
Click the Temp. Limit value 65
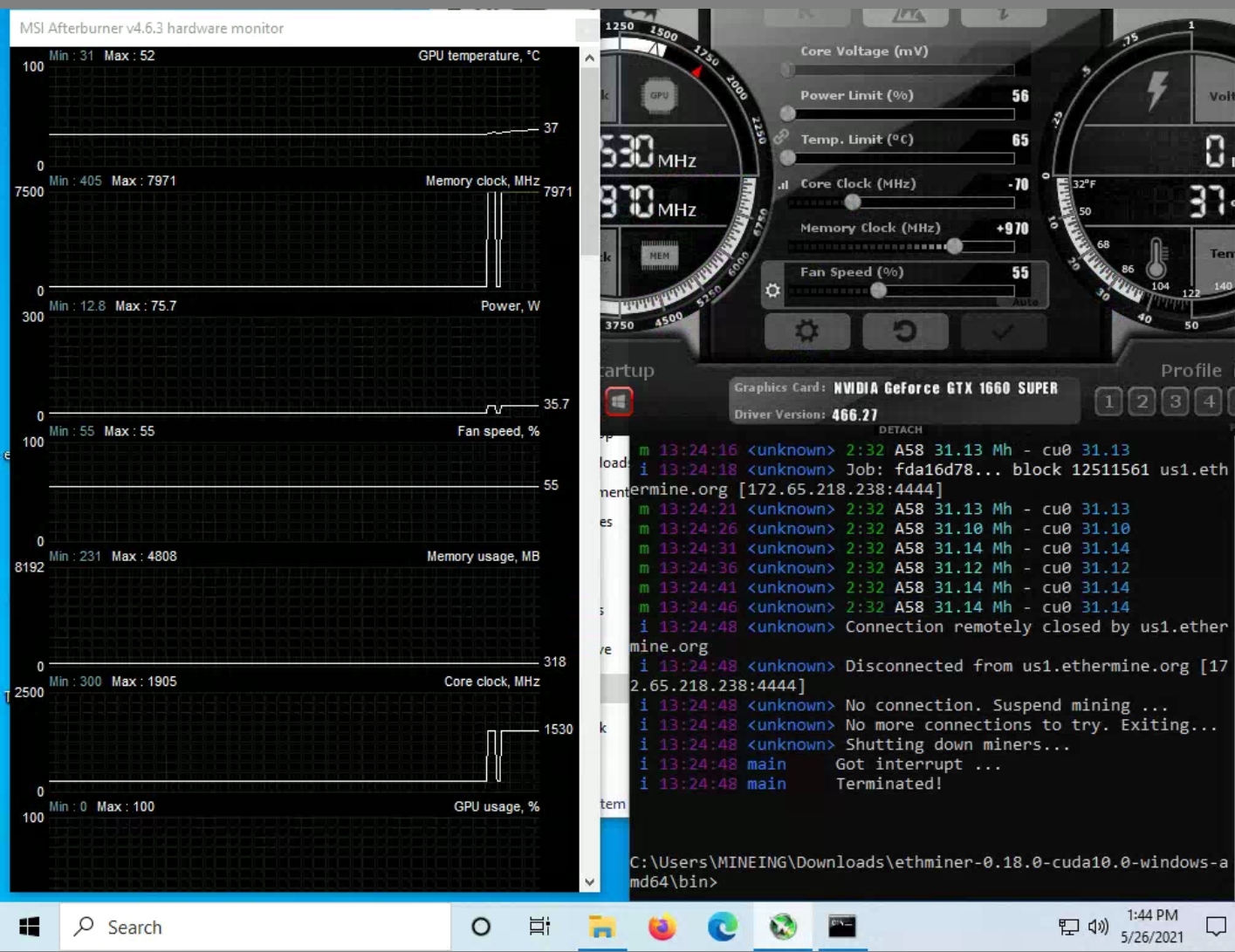[x=1020, y=140]
